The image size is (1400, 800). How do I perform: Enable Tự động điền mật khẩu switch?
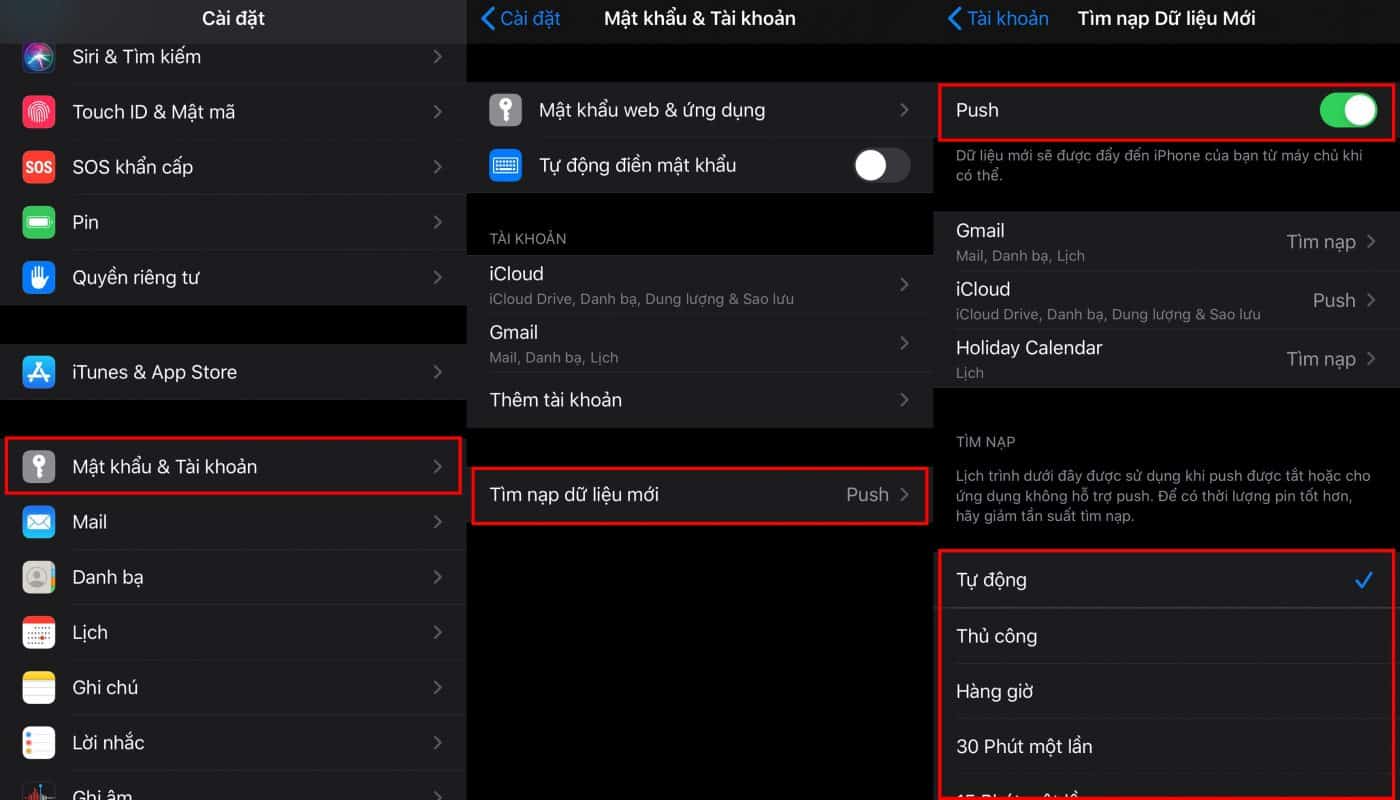881,165
